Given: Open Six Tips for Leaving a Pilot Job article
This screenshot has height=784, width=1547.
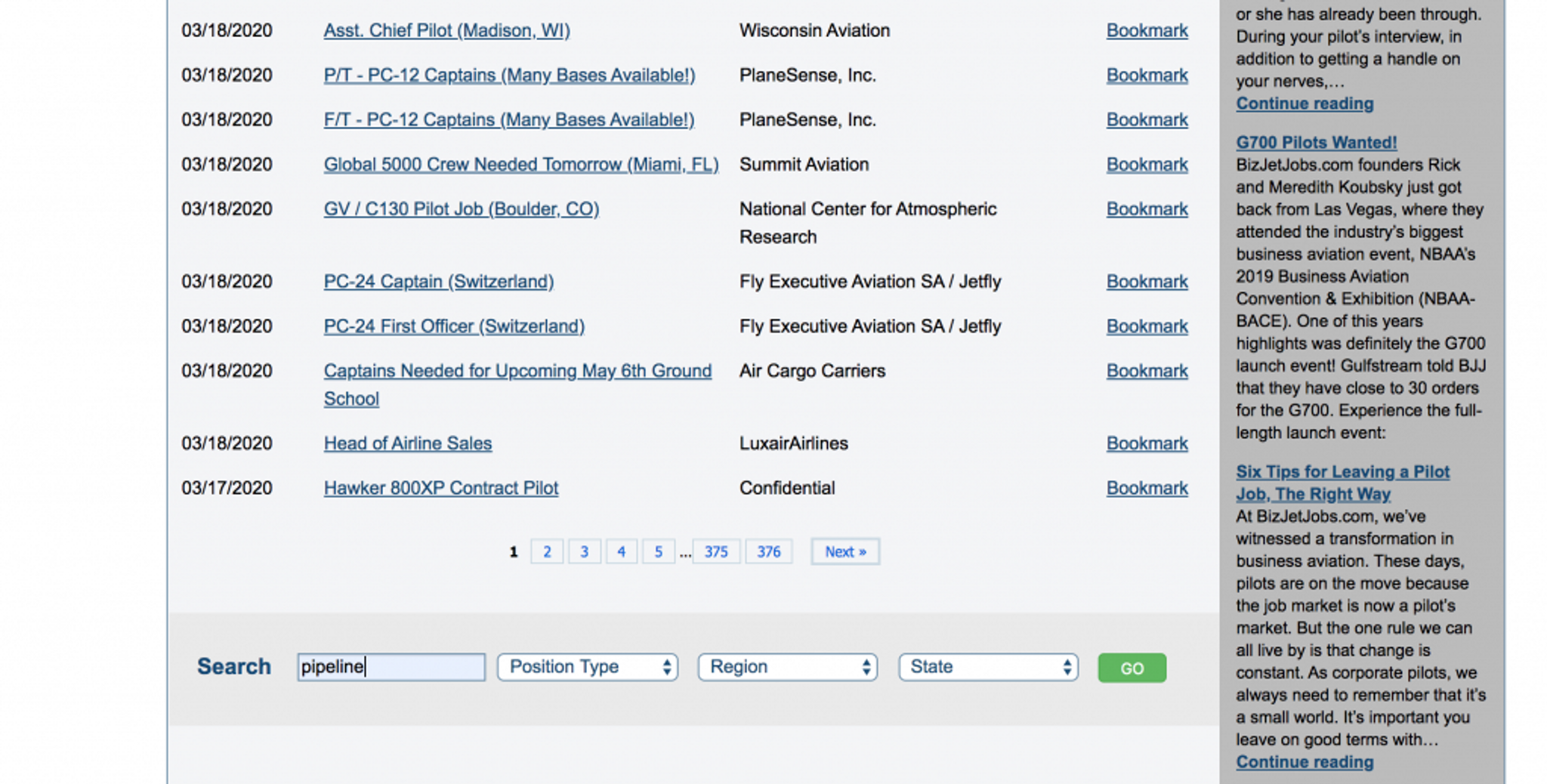Looking at the screenshot, I should (x=1342, y=483).
